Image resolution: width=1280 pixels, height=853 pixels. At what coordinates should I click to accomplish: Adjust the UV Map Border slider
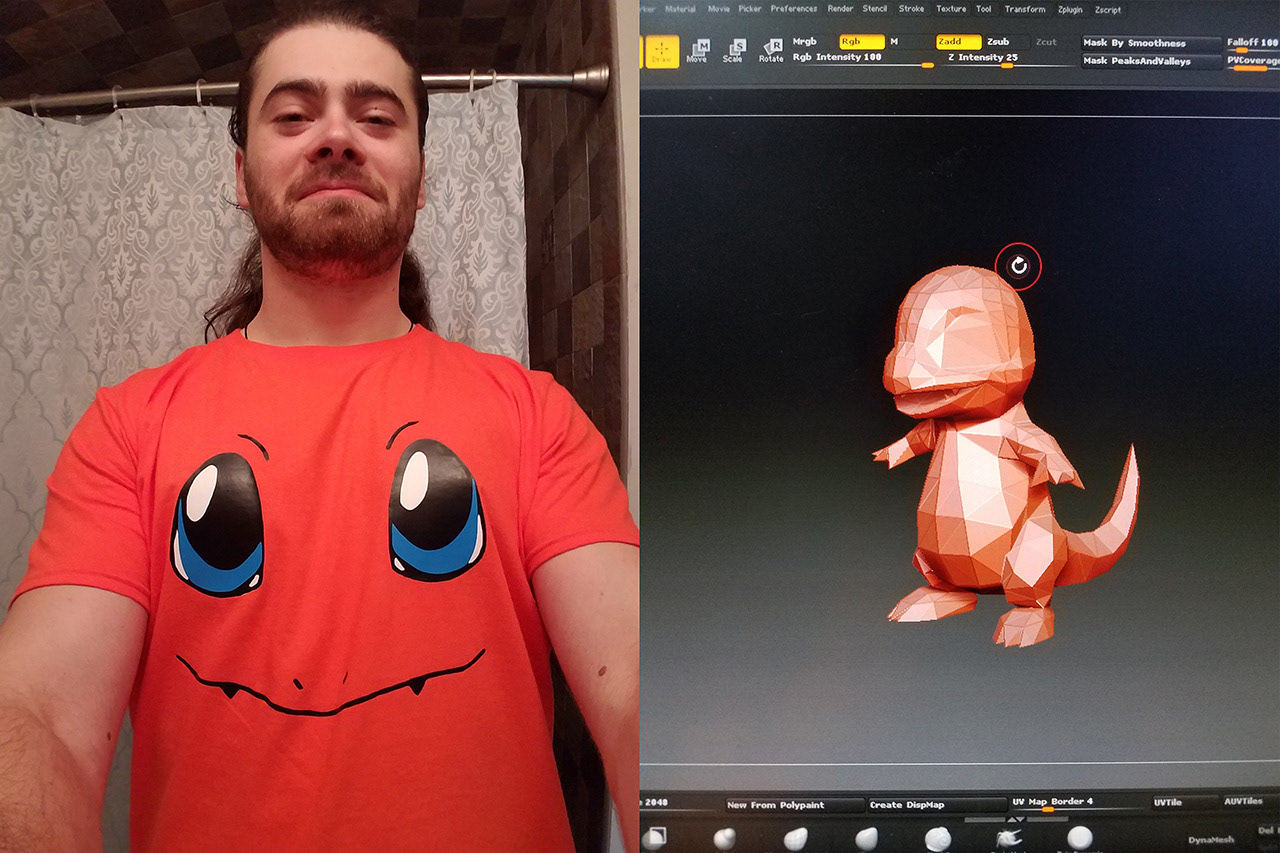(1077, 803)
